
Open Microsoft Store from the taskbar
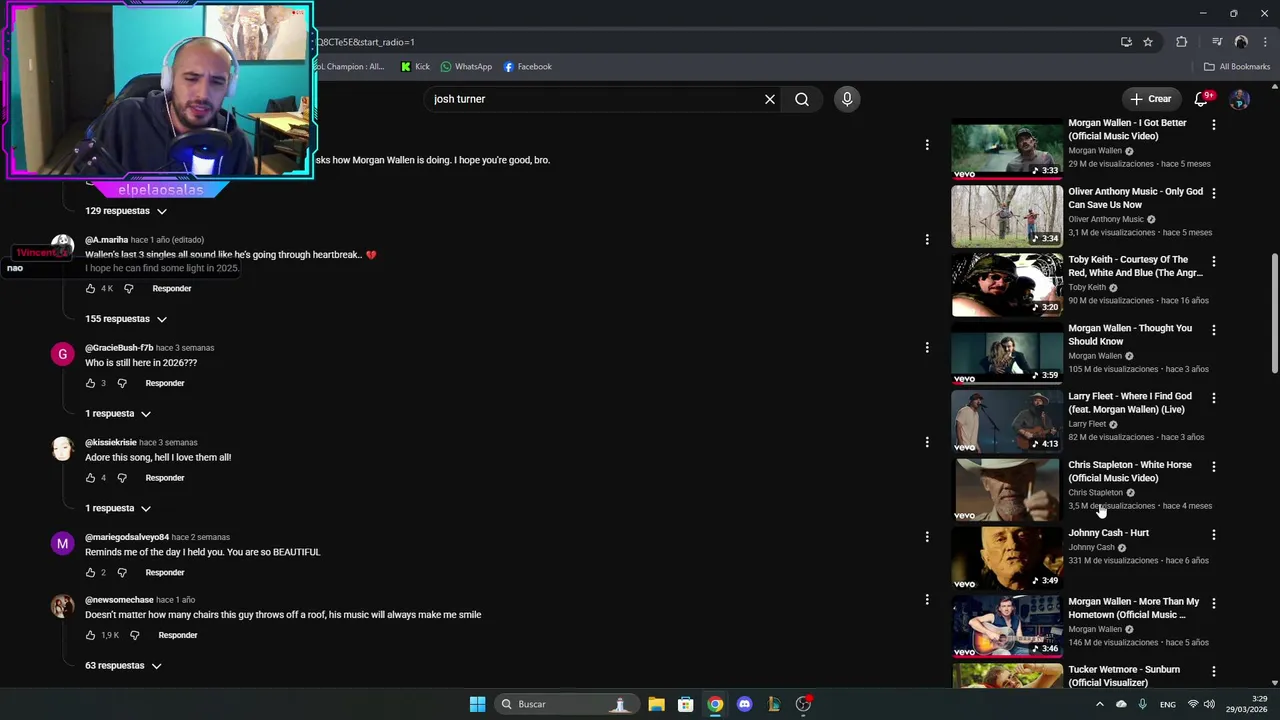(686, 704)
